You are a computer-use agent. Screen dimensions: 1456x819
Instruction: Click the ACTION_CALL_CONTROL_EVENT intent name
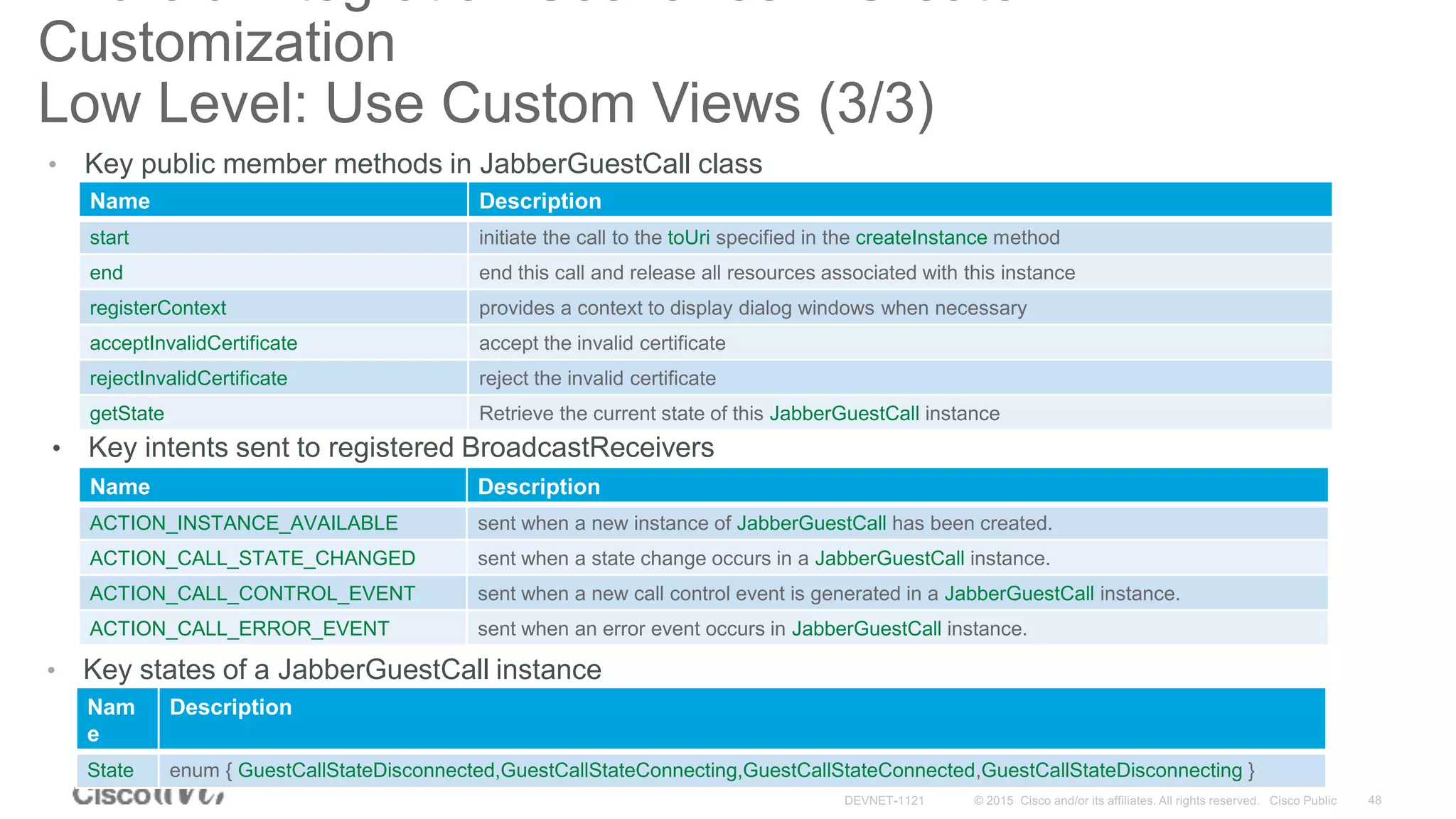252,594
